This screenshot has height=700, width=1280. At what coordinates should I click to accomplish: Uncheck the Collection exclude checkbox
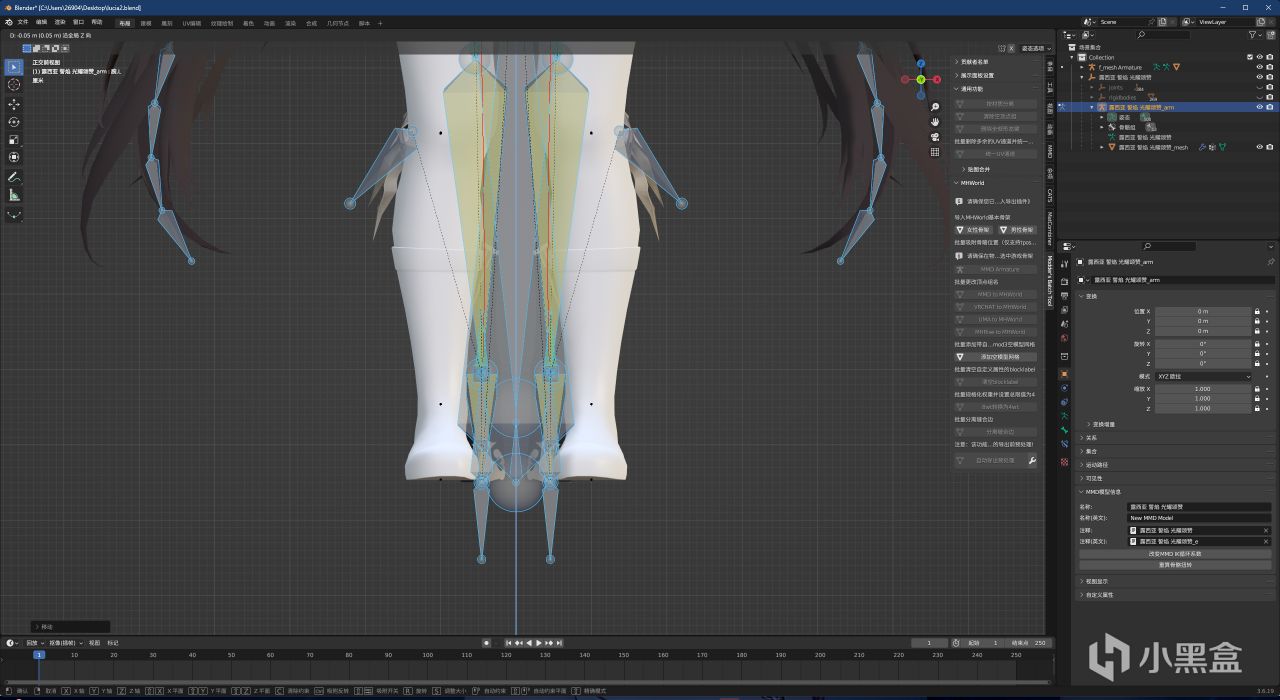tap(1250, 57)
